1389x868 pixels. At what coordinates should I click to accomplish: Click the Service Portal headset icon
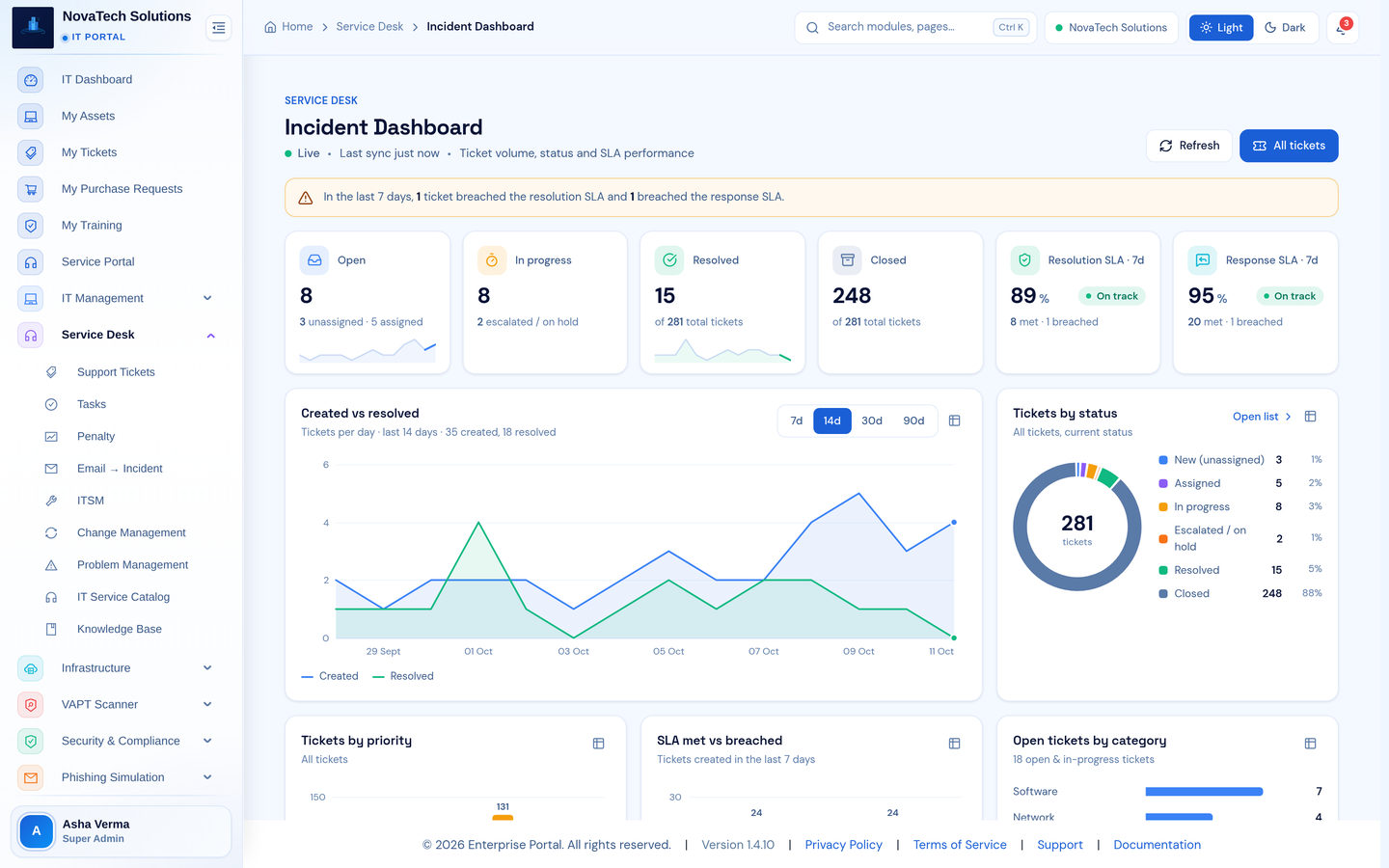(31, 262)
